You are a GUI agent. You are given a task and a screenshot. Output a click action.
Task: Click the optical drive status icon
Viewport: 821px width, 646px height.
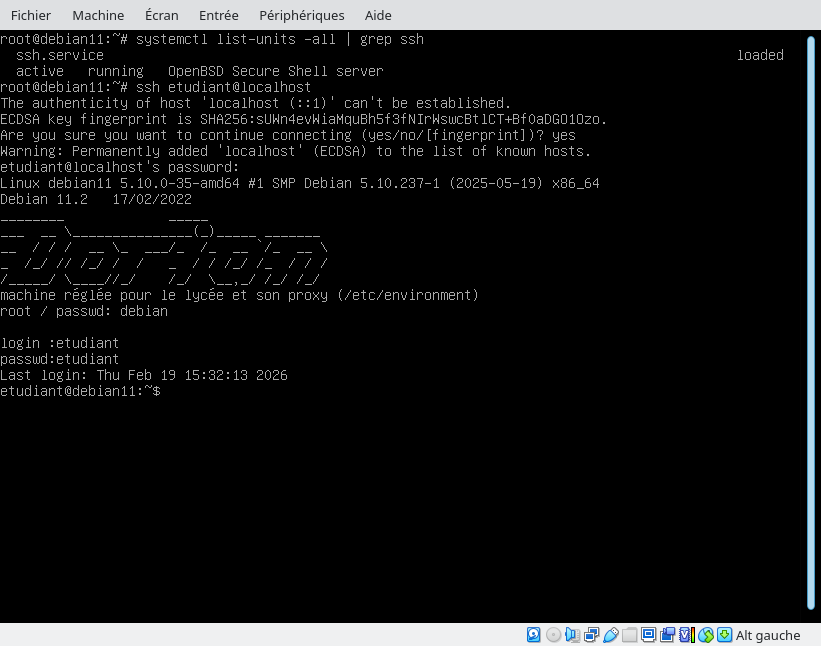pos(553,635)
